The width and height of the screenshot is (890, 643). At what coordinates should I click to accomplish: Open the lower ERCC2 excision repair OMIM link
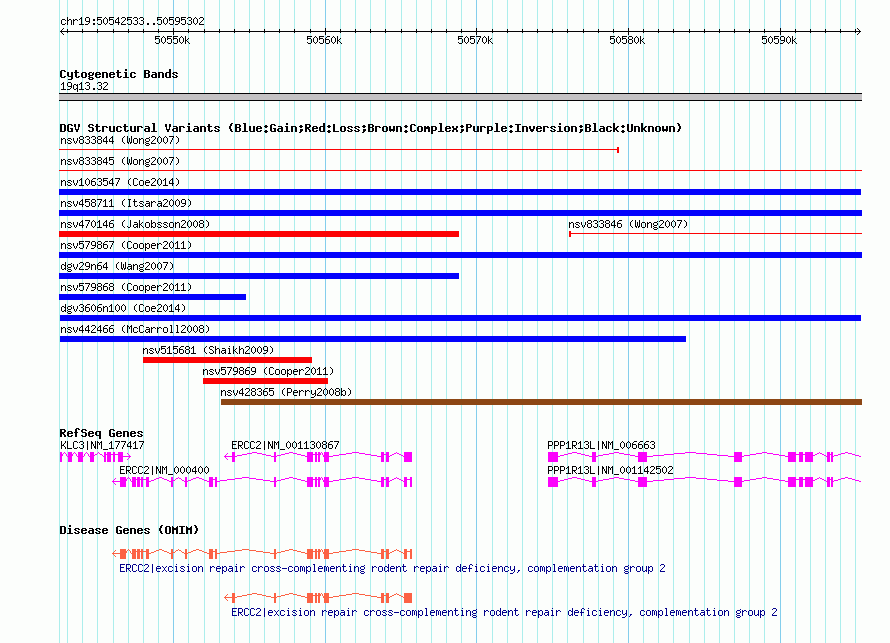pyautogui.click(x=504, y=612)
